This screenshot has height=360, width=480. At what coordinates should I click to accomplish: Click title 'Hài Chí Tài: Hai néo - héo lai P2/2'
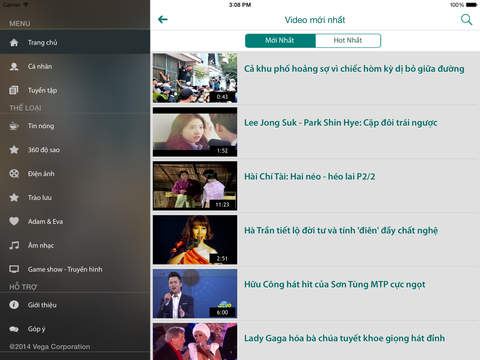(x=309, y=177)
